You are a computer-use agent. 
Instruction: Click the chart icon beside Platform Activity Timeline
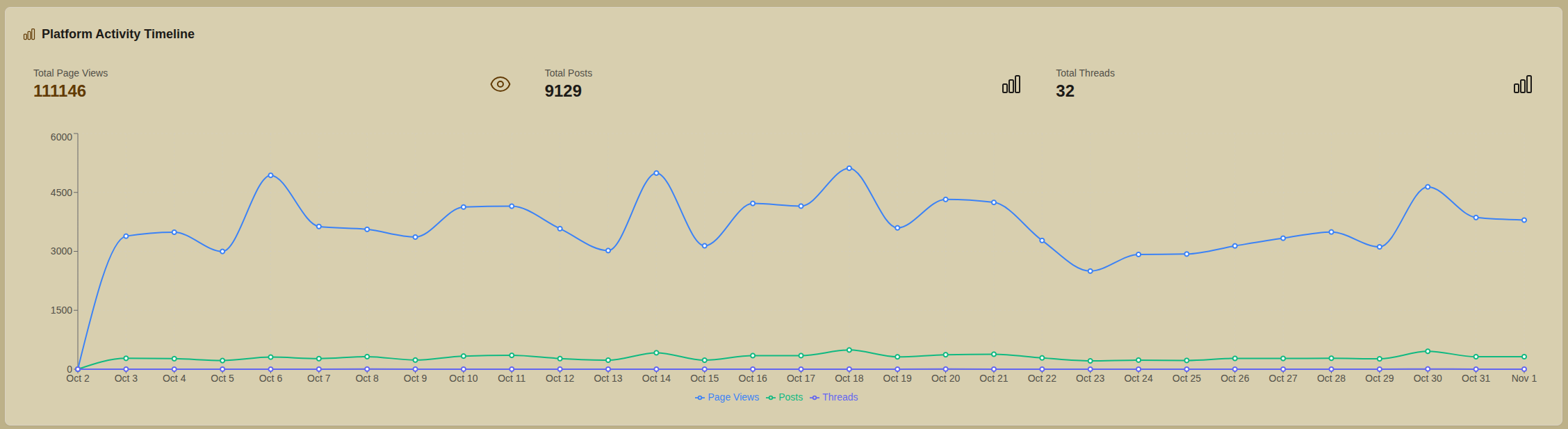tap(29, 34)
